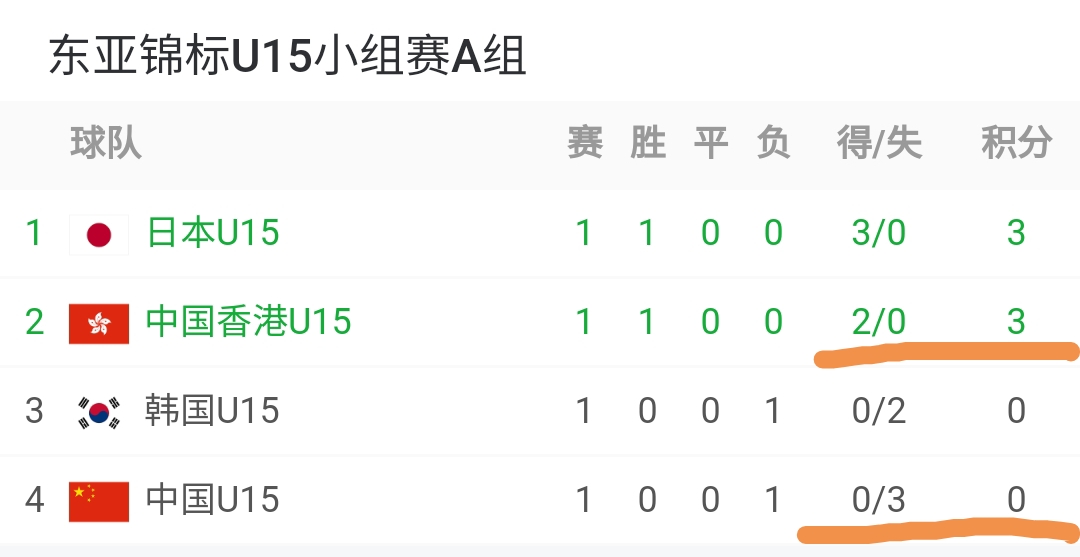Click the 得/失 column header

(x=879, y=144)
